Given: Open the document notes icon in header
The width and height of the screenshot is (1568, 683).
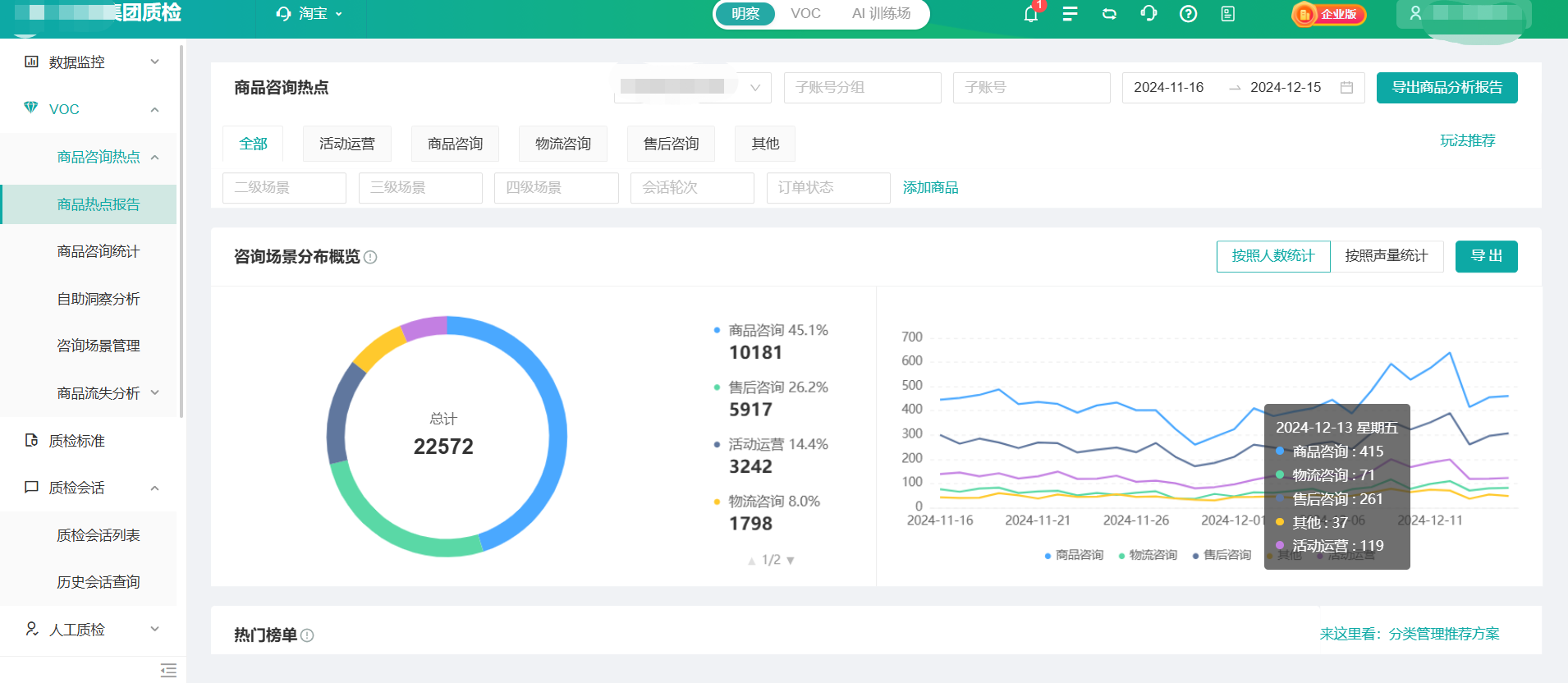Looking at the screenshot, I should (x=1228, y=14).
